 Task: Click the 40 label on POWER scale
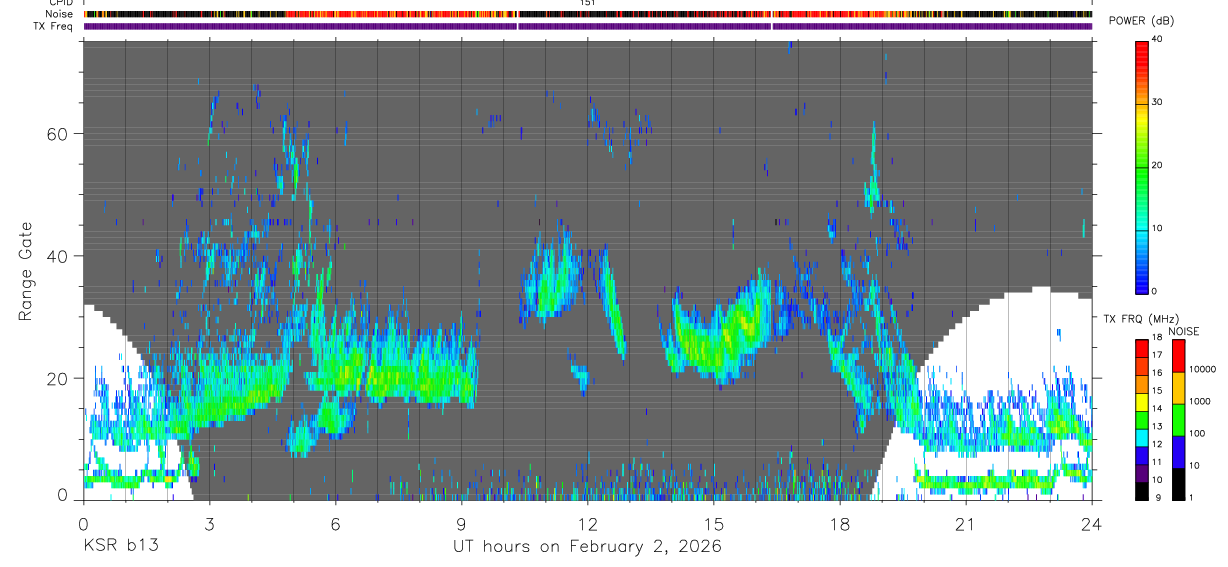1157,40
